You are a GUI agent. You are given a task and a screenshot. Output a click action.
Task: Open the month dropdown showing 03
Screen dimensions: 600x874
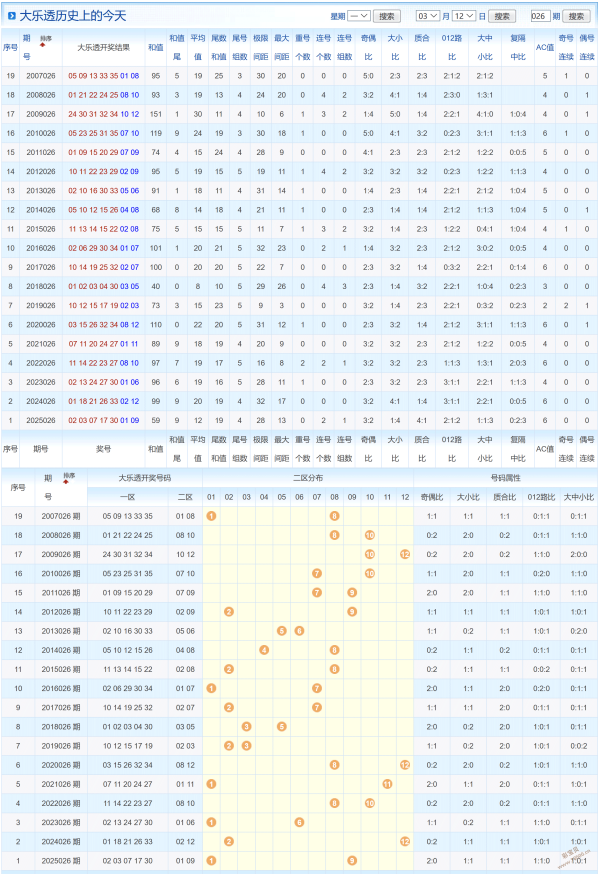428,16
